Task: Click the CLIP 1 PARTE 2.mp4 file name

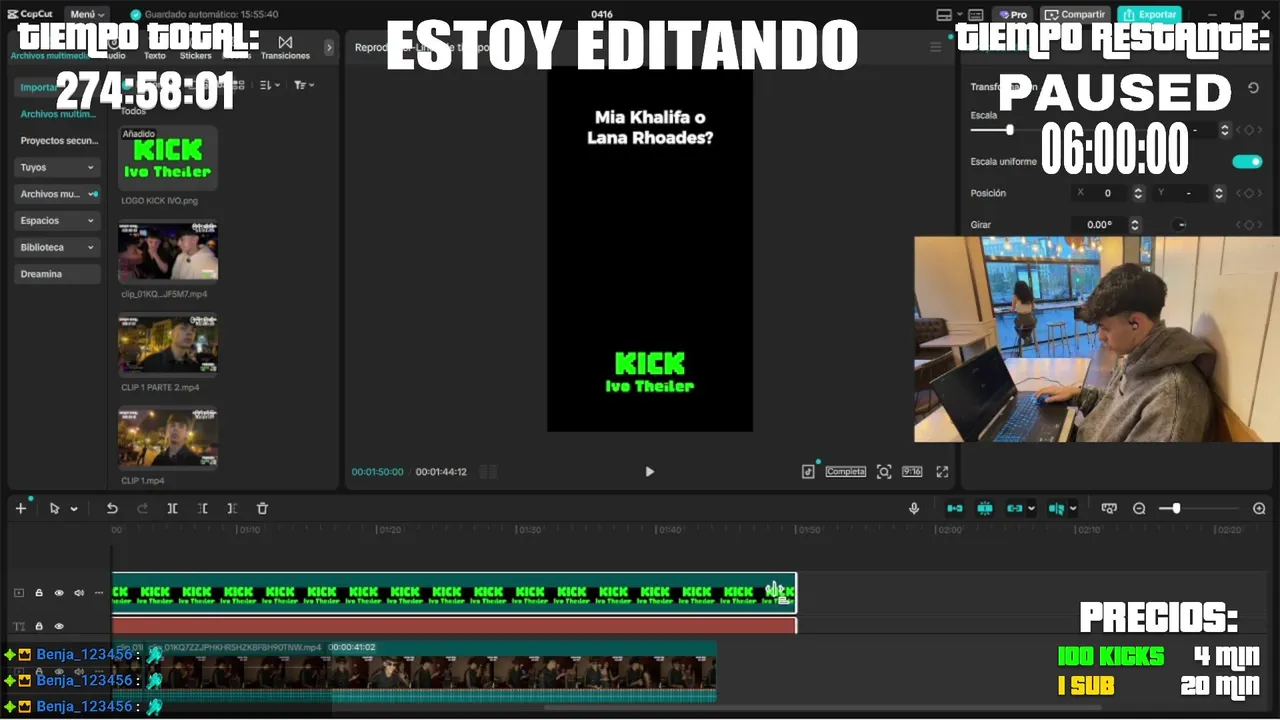Action: pos(160,387)
